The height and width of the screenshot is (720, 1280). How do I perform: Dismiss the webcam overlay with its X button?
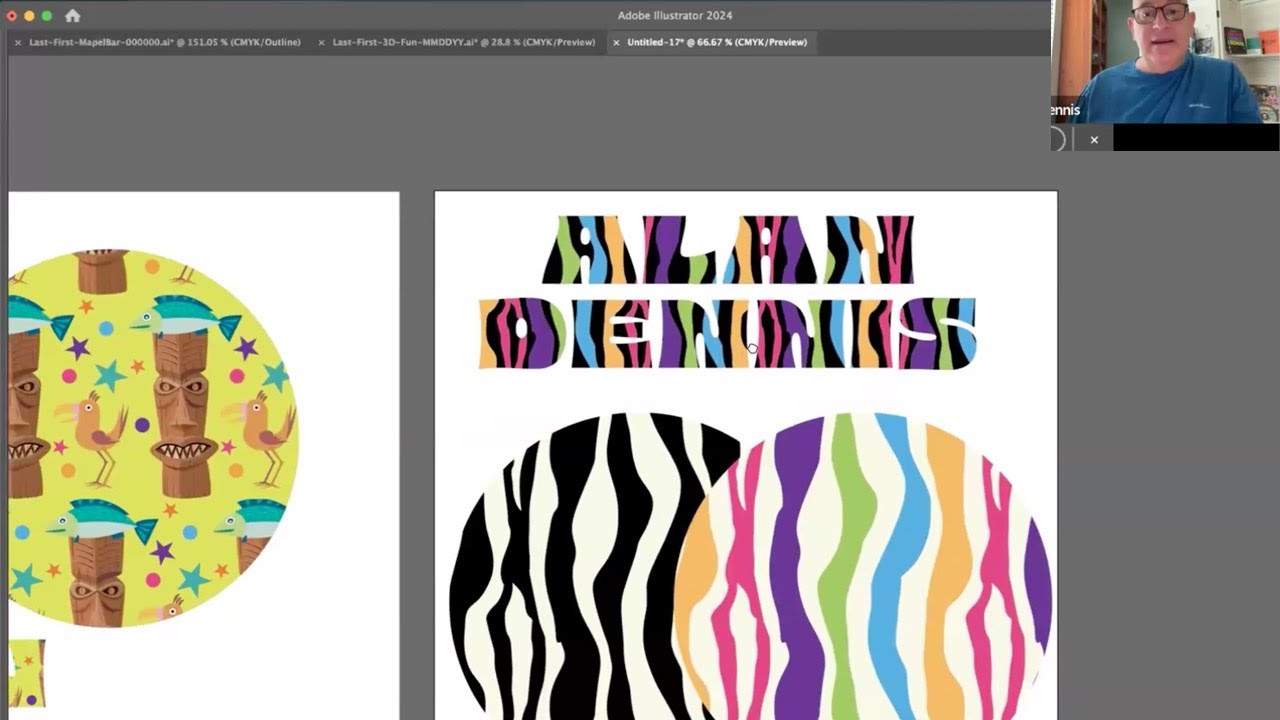click(x=1094, y=140)
